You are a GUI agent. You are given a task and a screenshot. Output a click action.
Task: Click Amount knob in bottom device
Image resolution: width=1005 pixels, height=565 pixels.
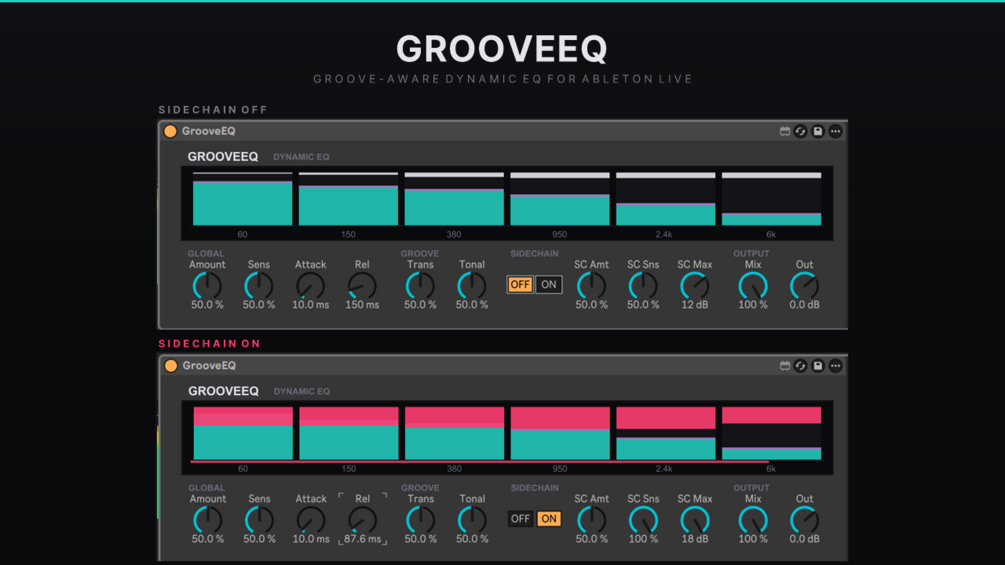click(208, 520)
